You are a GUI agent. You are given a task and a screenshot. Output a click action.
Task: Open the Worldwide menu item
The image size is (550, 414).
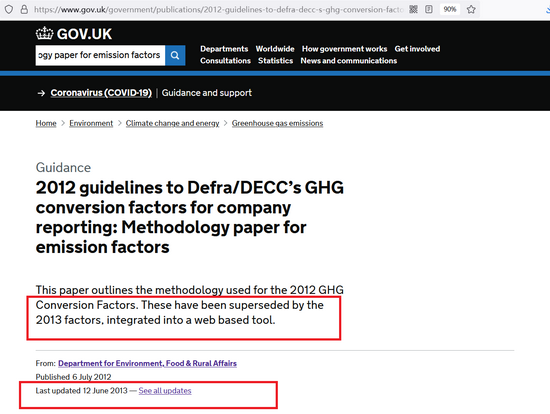[x=275, y=49]
